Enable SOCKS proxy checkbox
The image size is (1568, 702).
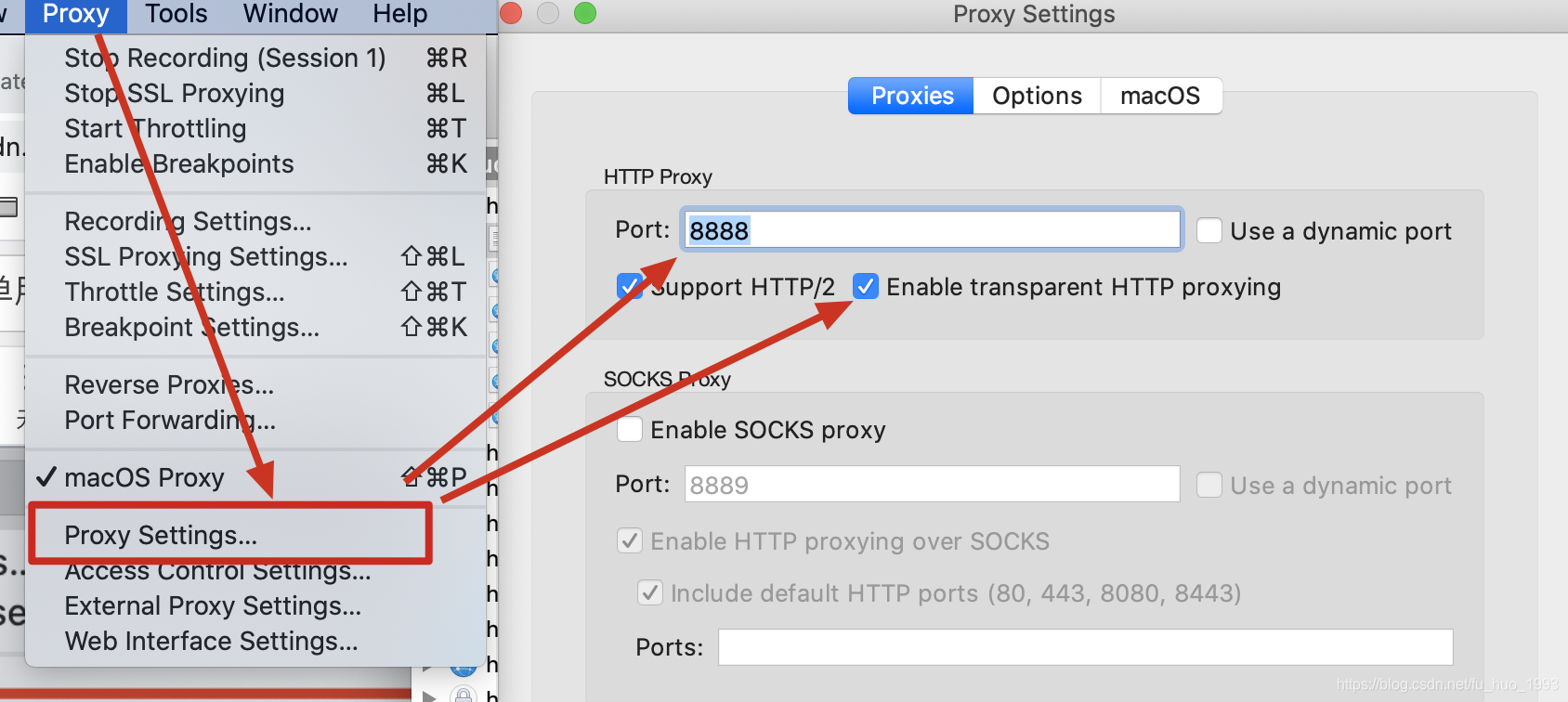[630, 429]
